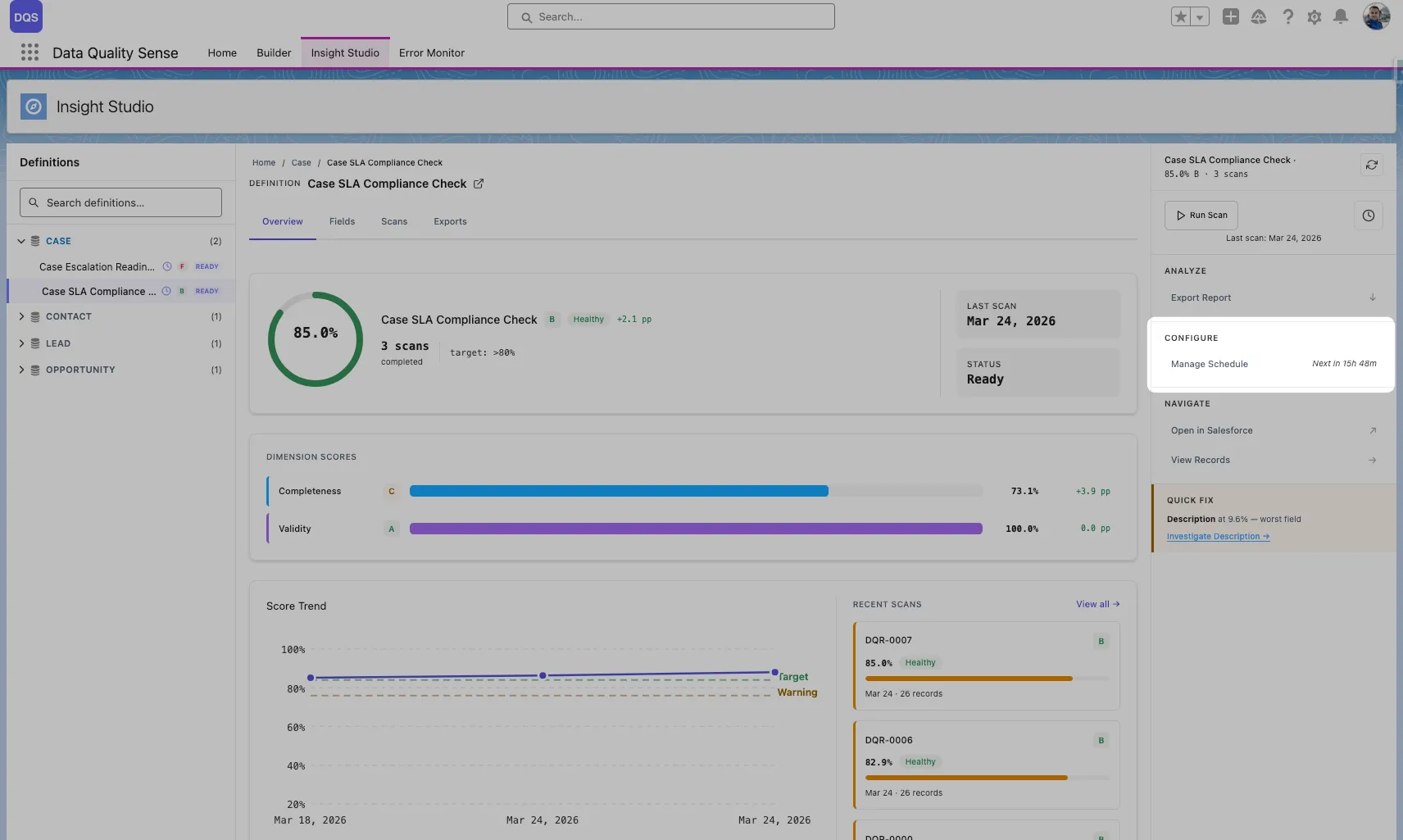1403x840 pixels.
Task: Open the Error Monitor menu item
Action: click(x=432, y=52)
